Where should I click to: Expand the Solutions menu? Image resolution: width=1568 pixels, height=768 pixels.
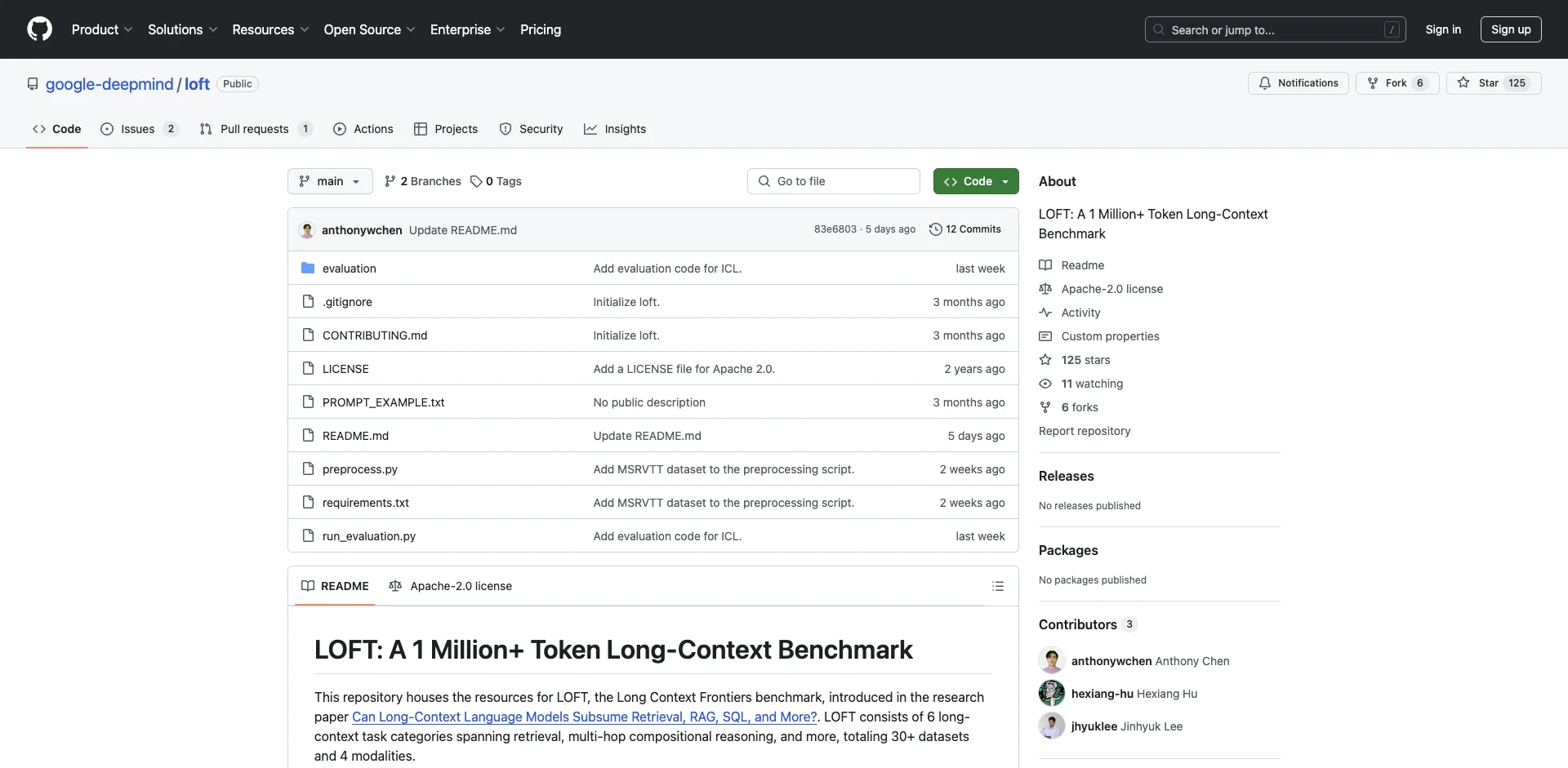click(182, 29)
